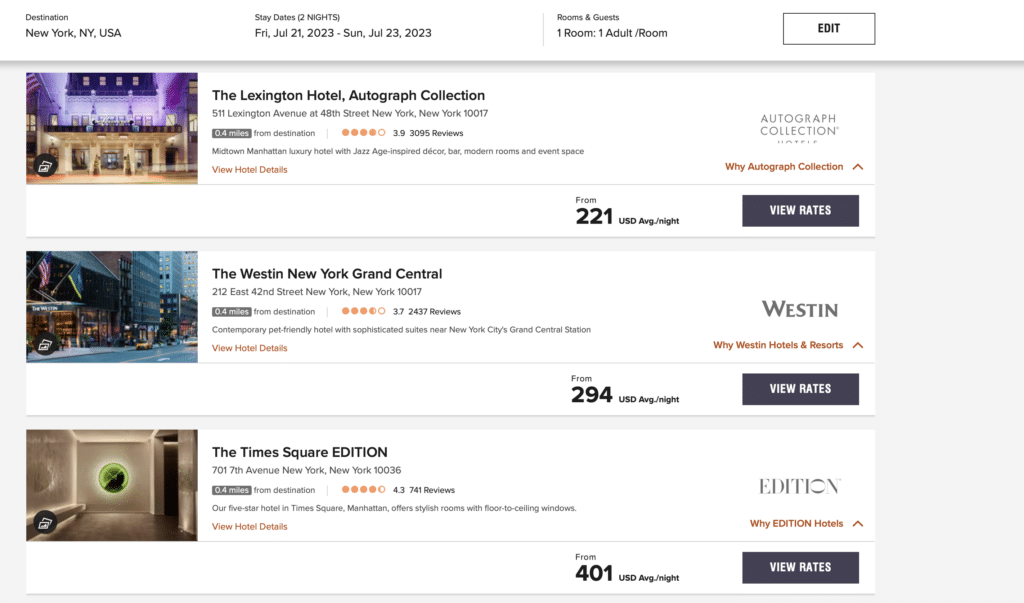This screenshot has height=603, width=1024.
Task: Open photo gallery icon on Lexington Hotel image
Action: point(45,167)
